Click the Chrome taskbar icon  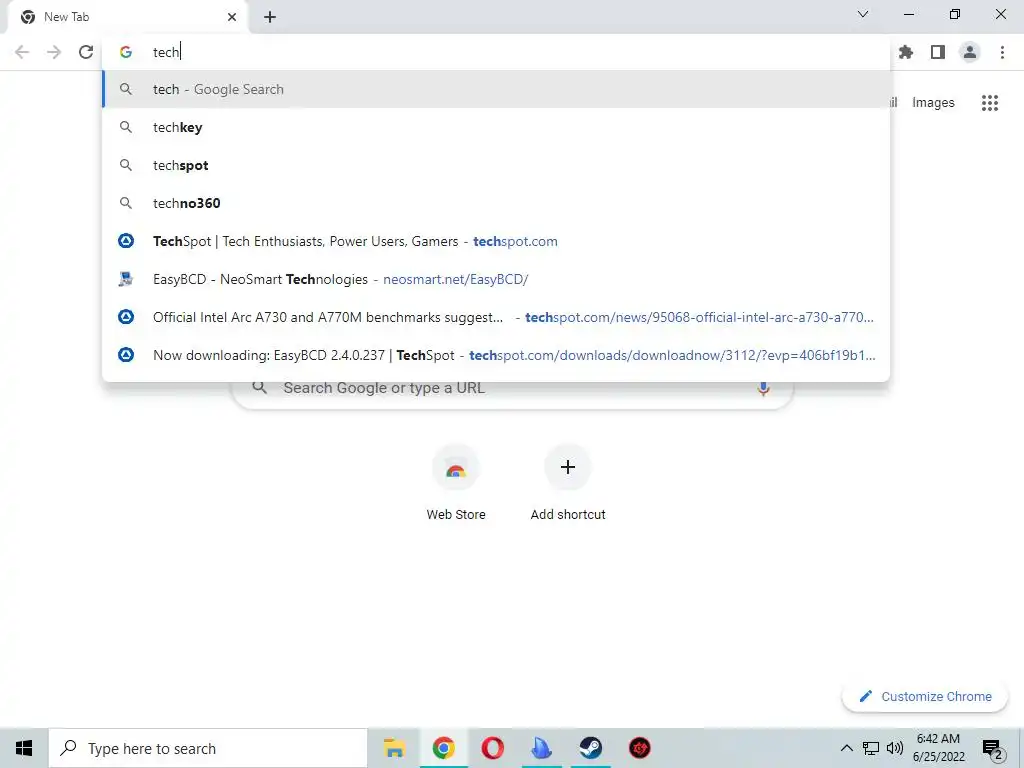[443, 748]
